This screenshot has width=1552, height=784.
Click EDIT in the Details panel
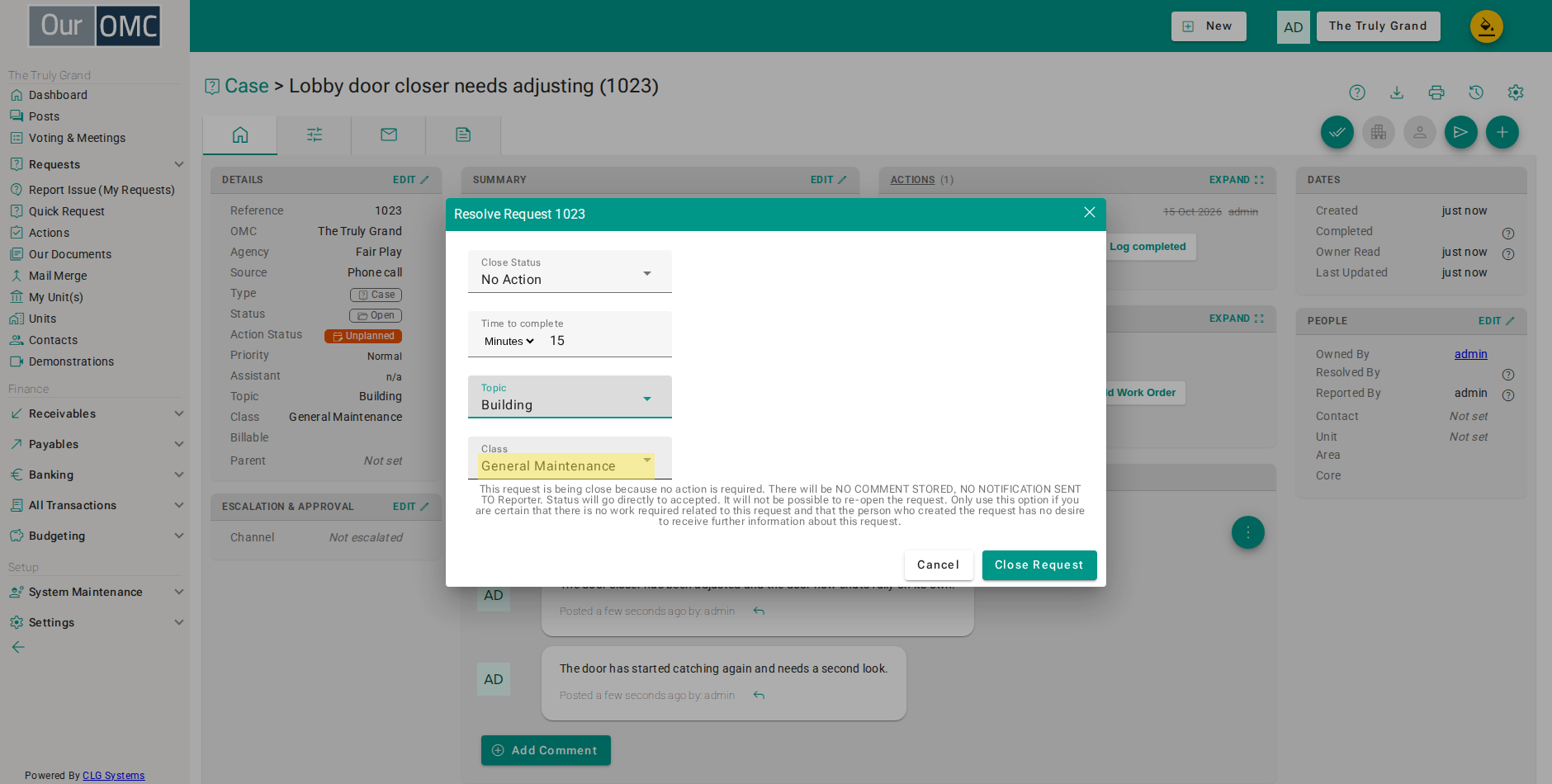point(410,180)
